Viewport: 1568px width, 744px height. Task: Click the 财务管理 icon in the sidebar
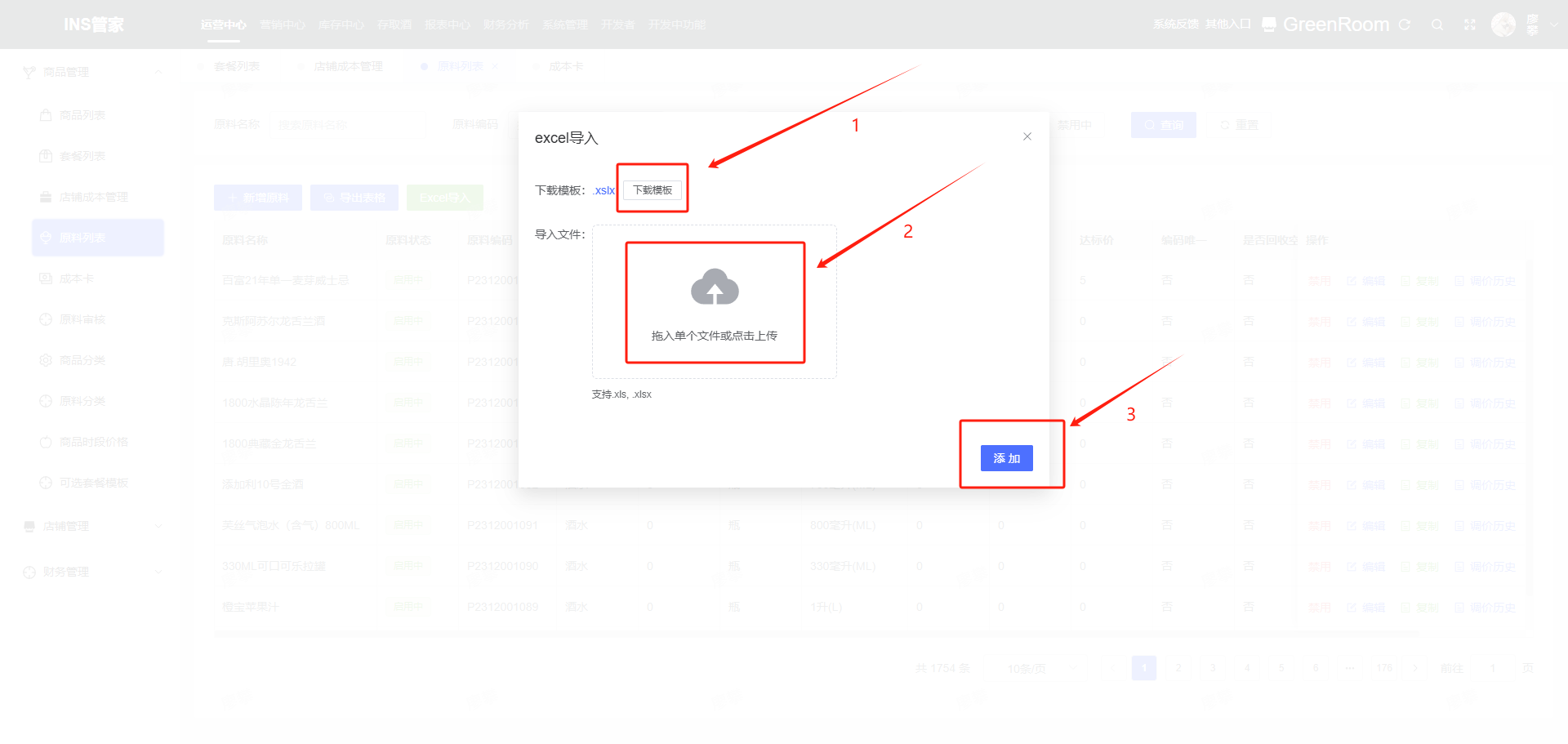(29, 572)
